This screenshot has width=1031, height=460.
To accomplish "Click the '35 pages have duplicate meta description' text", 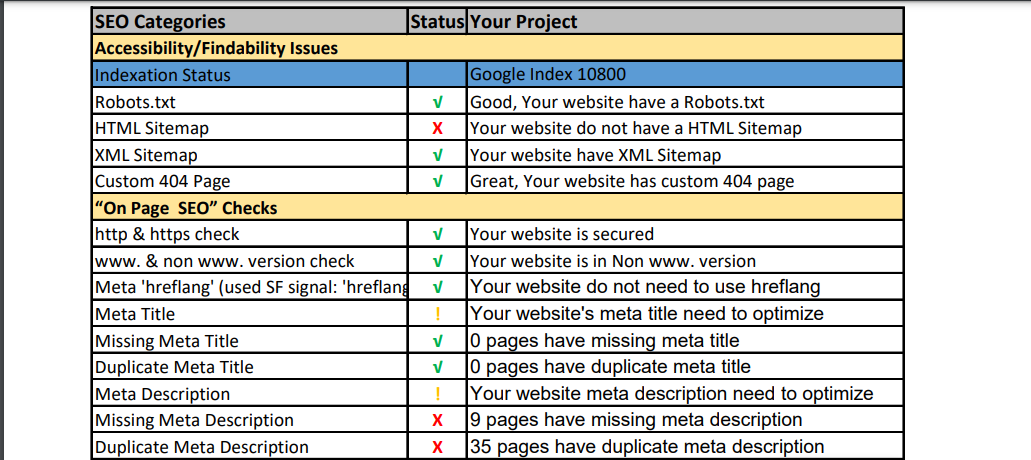I will (647, 447).
